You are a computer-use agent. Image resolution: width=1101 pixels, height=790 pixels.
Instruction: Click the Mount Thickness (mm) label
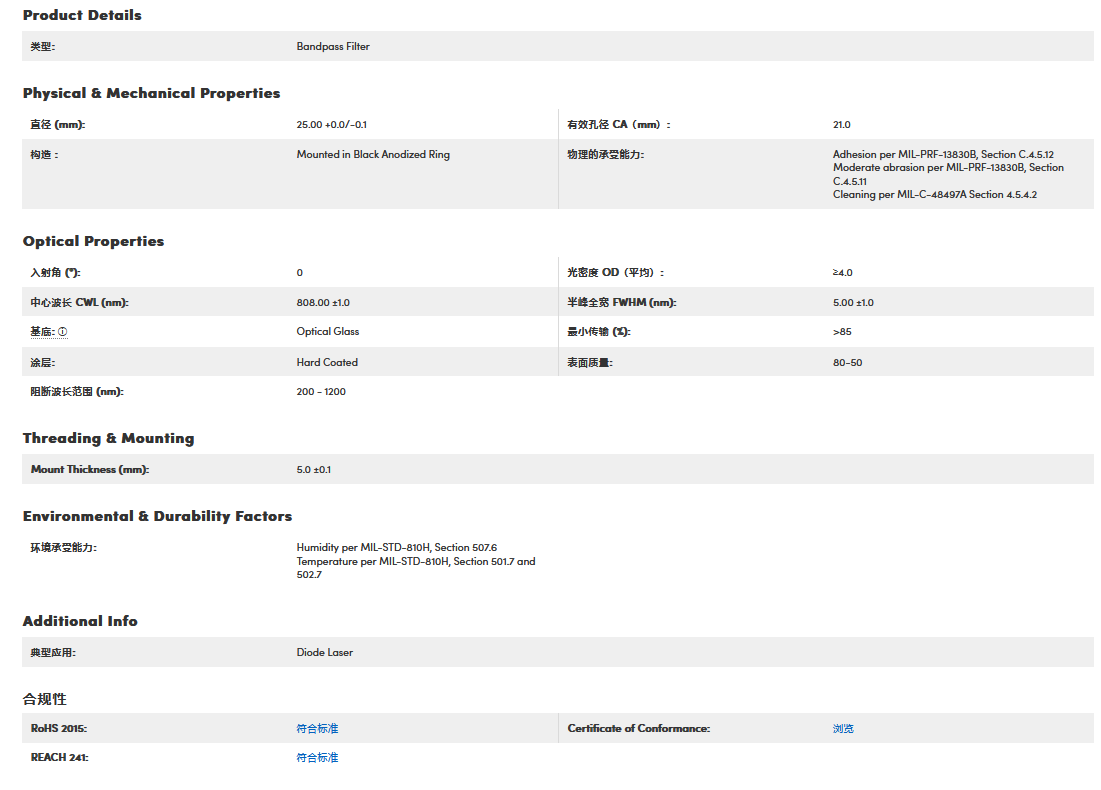tap(89, 469)
